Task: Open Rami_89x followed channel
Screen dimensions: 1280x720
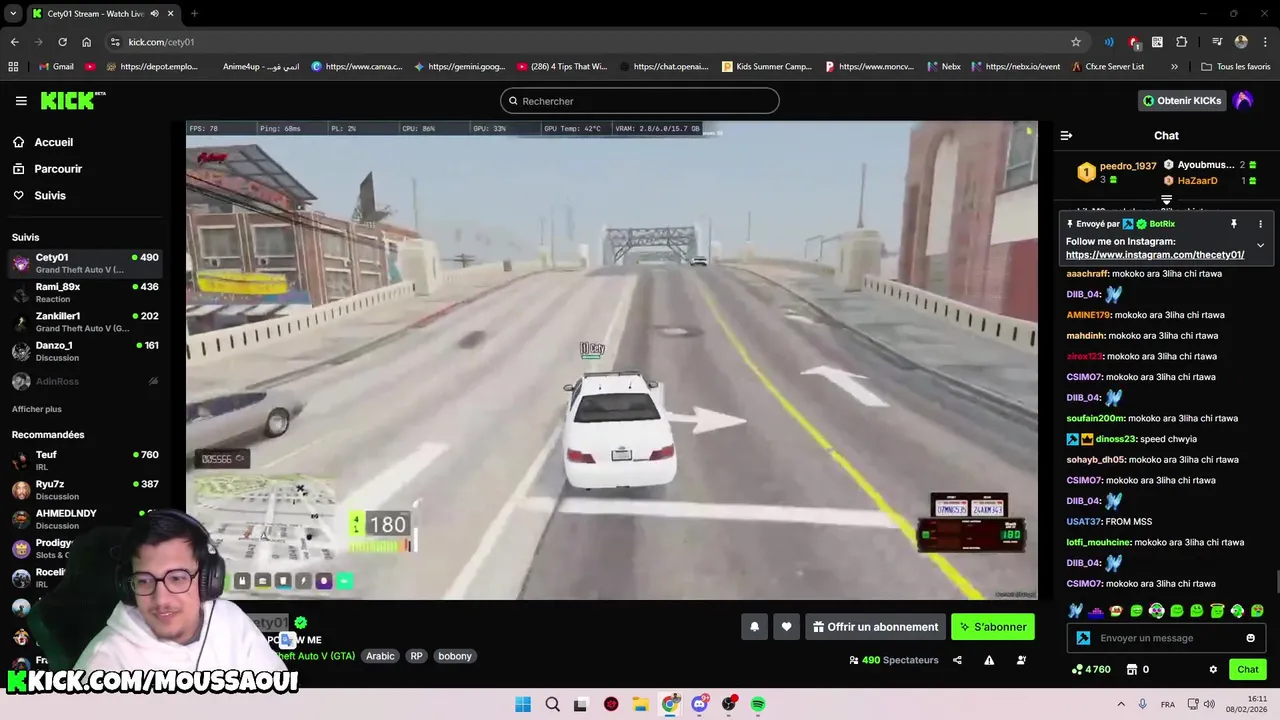Action: pyautogui.click(x=85, y=292)
